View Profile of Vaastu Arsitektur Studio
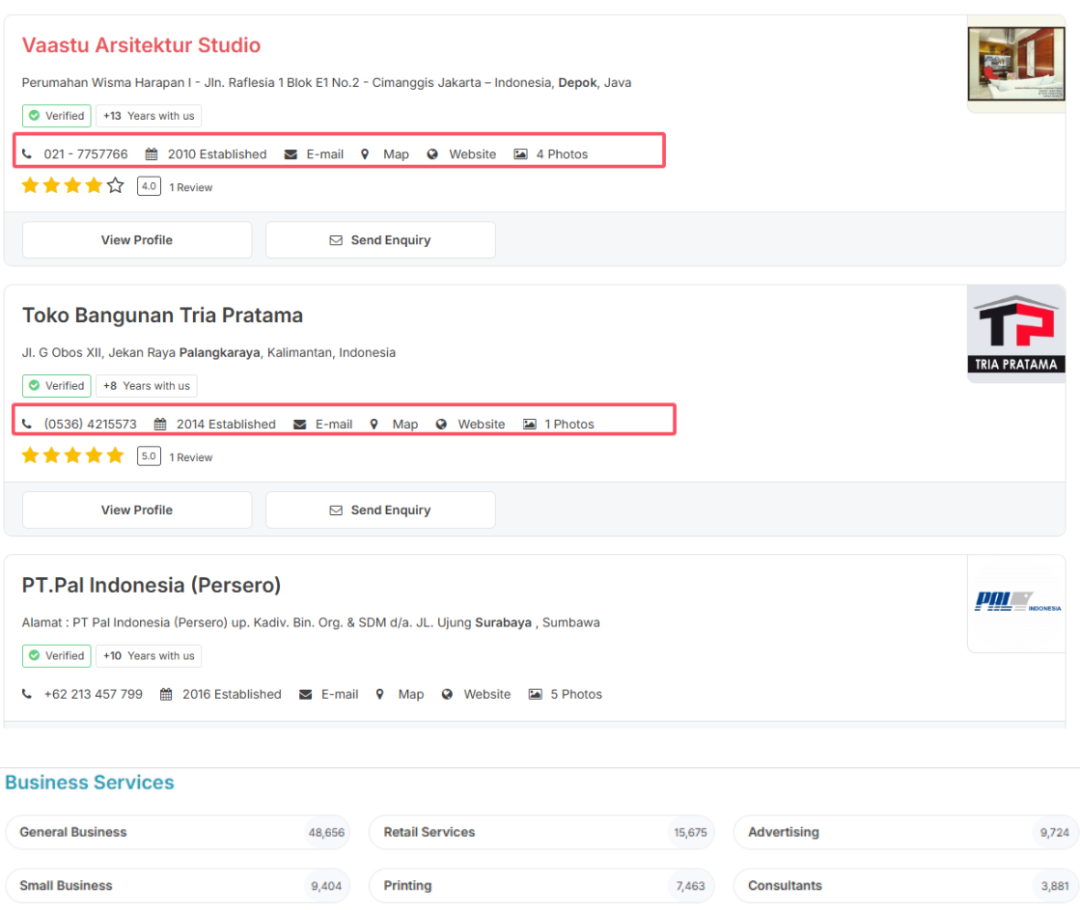This screenshot has width=1080, height=910. pos(137,240)
